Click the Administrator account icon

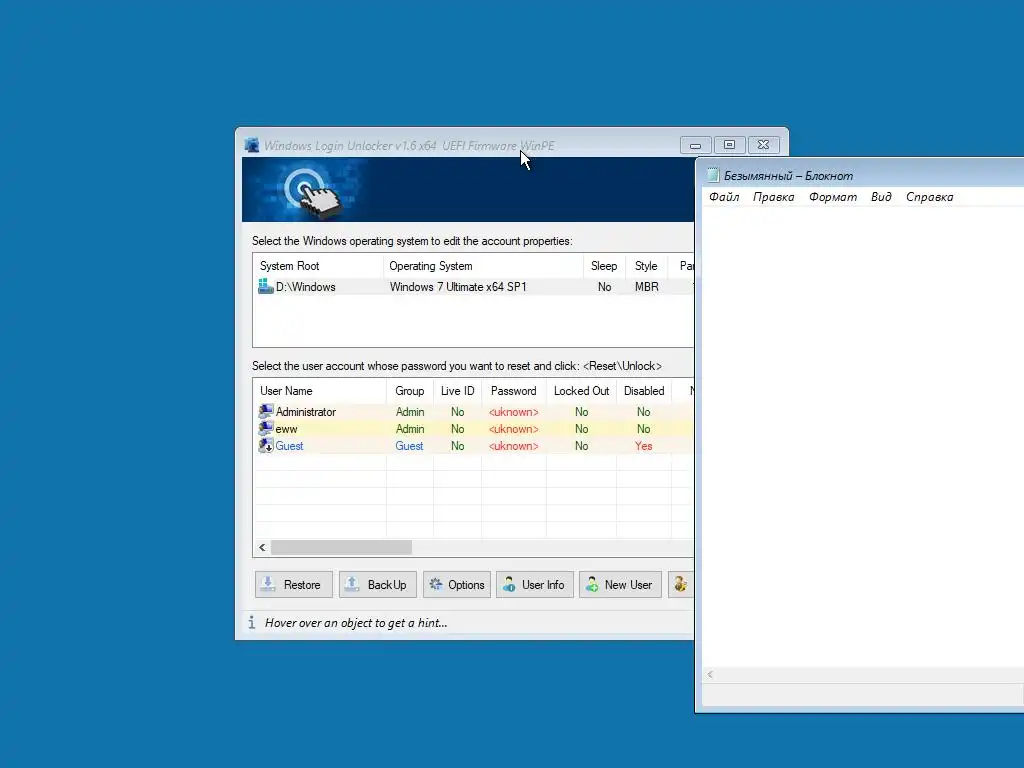tap(266, 411)
